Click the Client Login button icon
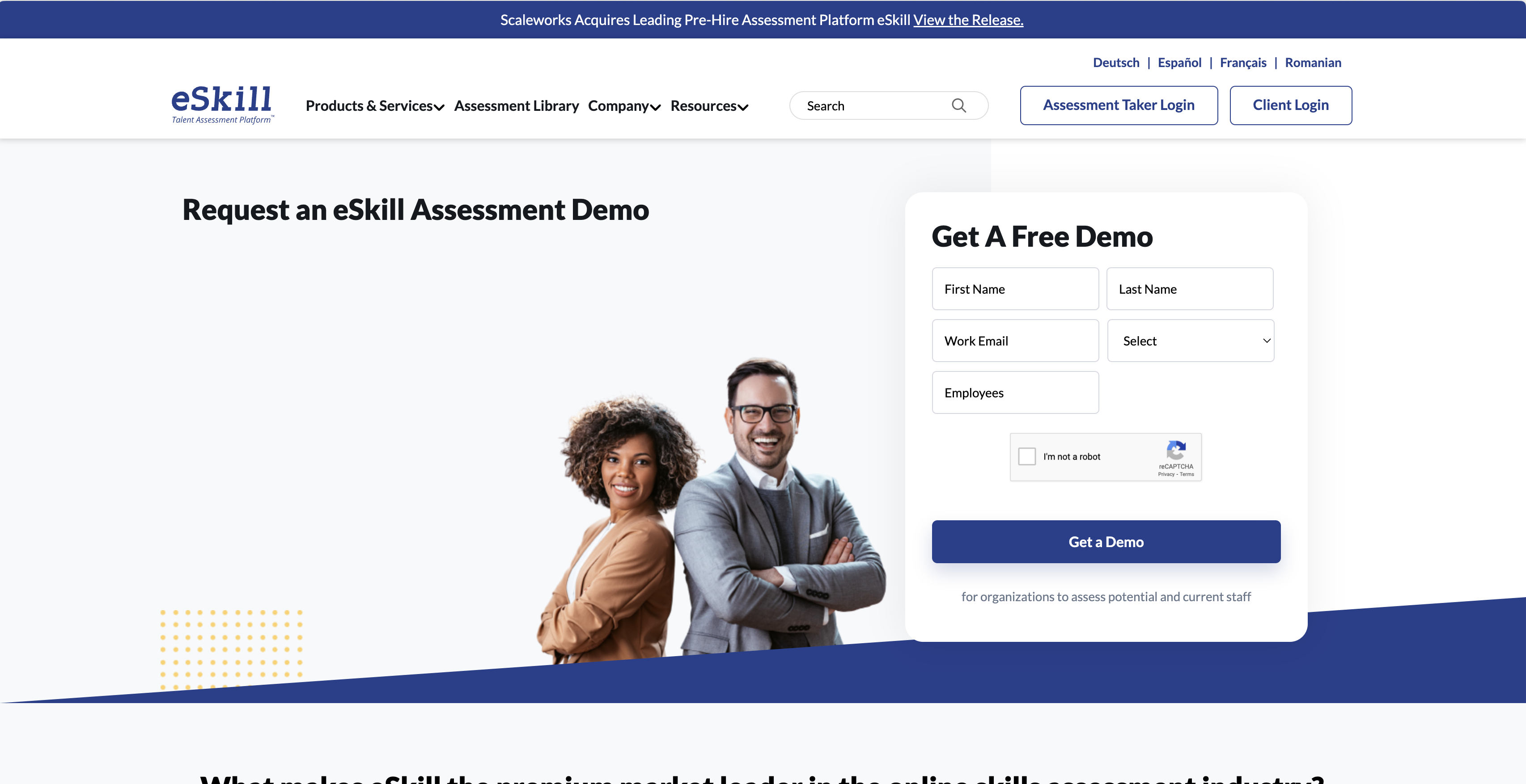Image resolution: width=1526 pixels, height=784 pixels. click(x=1291, y=105)
